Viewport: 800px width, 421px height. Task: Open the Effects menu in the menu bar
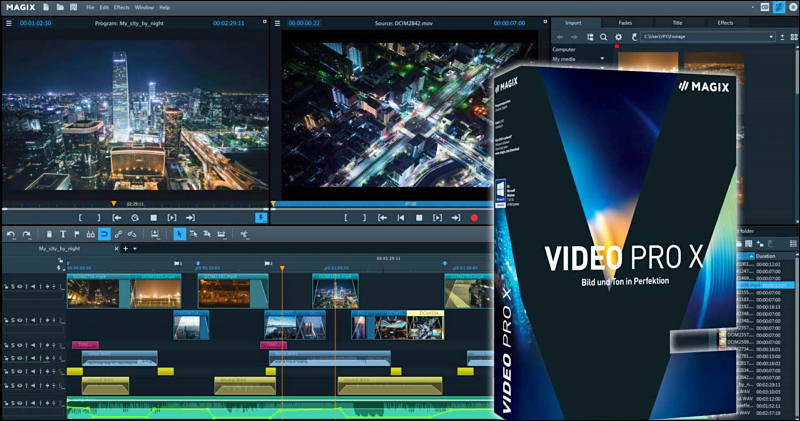click(121, 8)
